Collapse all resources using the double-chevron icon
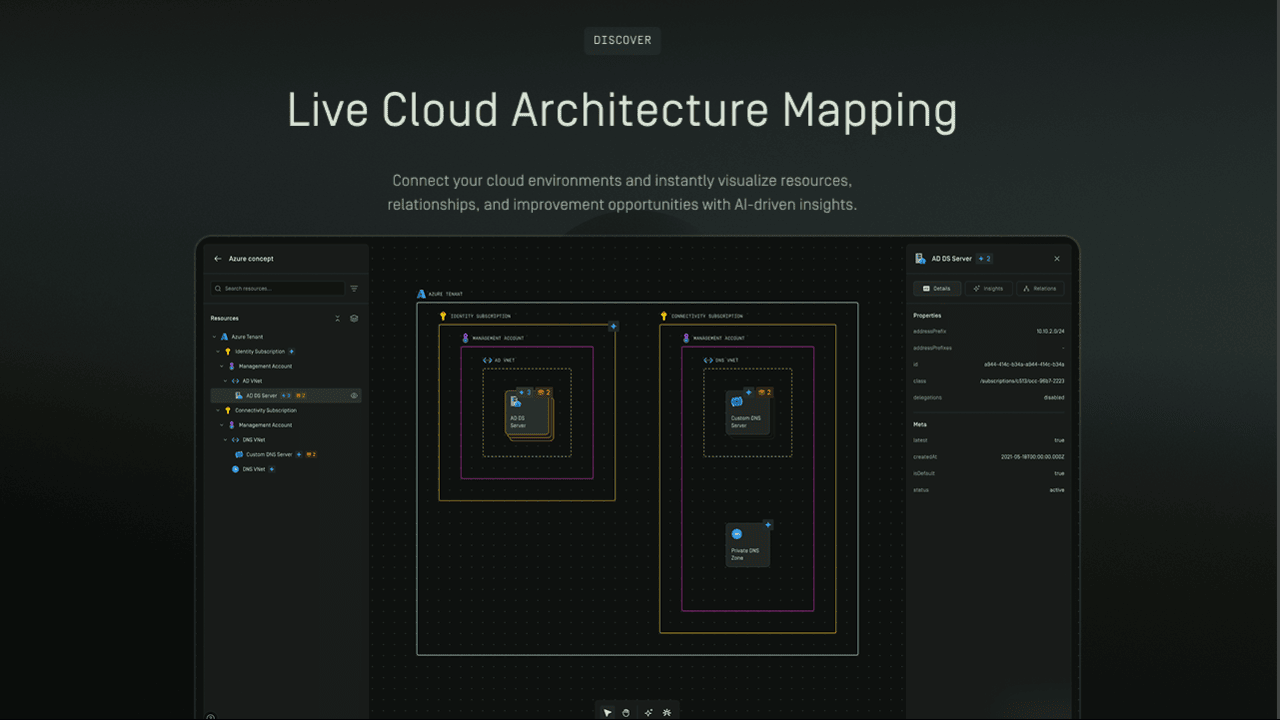Viewport: 1280px width, 720px height. (337, 319)
